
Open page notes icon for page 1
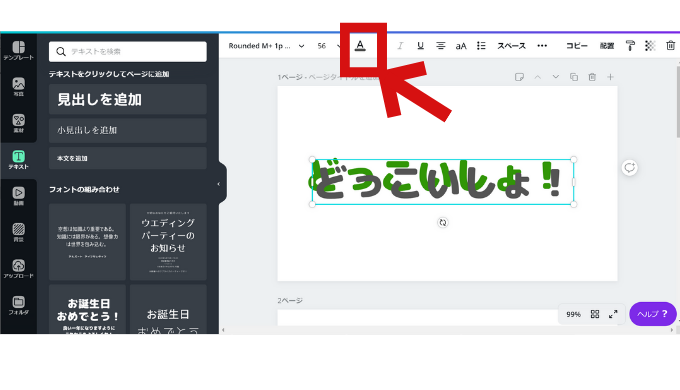pos(519,77)
